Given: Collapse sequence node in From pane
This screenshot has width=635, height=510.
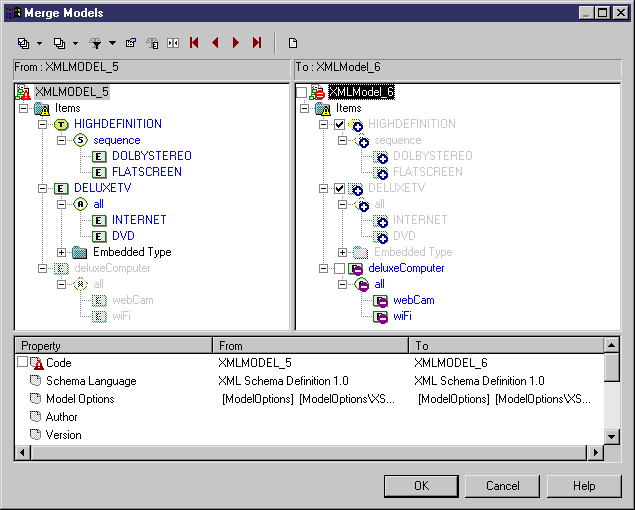Looking at the screenshot, I should click(62, 141).
